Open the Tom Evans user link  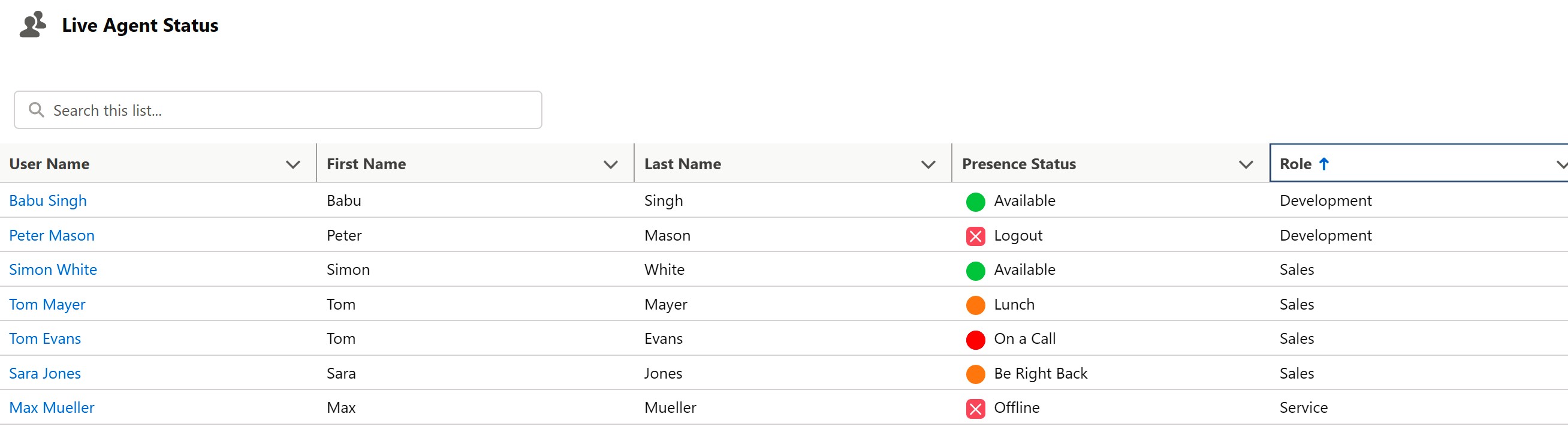pos(44,338)
